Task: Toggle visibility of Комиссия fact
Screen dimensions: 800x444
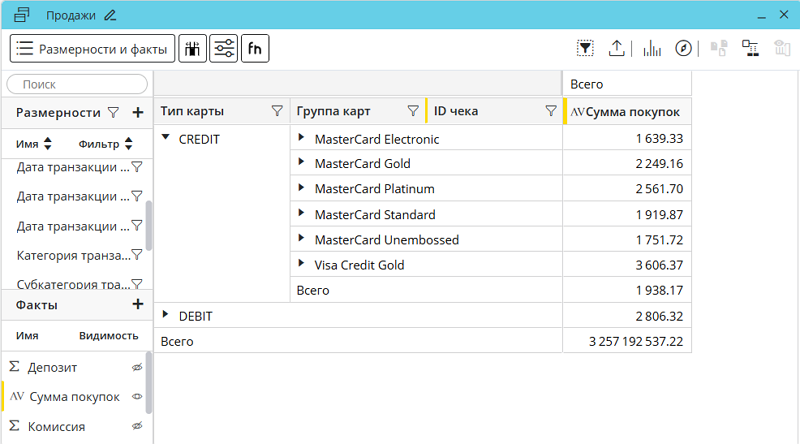Action: pos(138,427)
